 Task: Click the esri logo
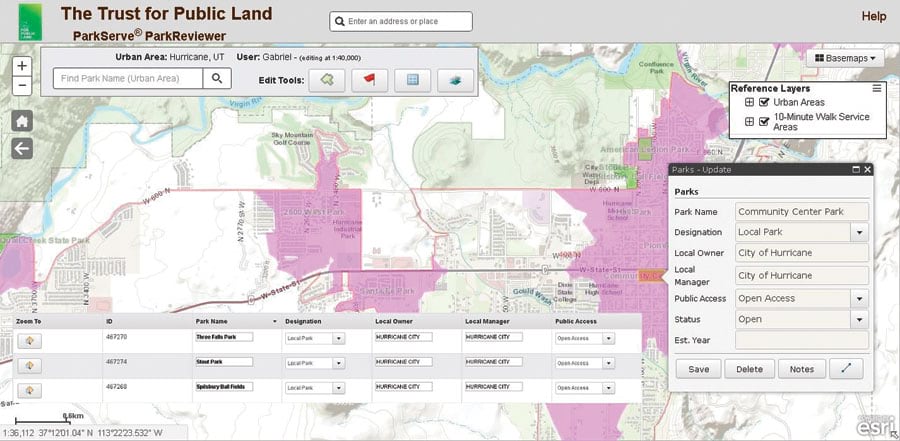876,426
